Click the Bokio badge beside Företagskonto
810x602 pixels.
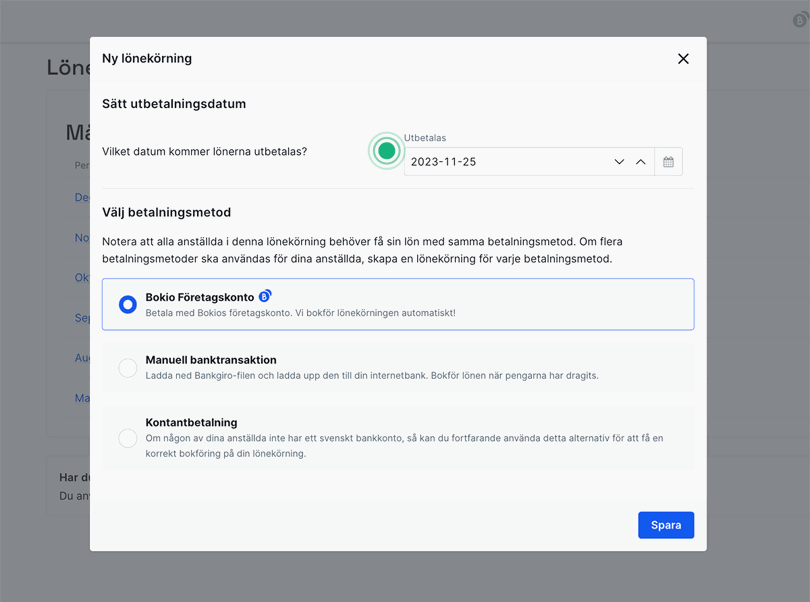click(265, 296)
